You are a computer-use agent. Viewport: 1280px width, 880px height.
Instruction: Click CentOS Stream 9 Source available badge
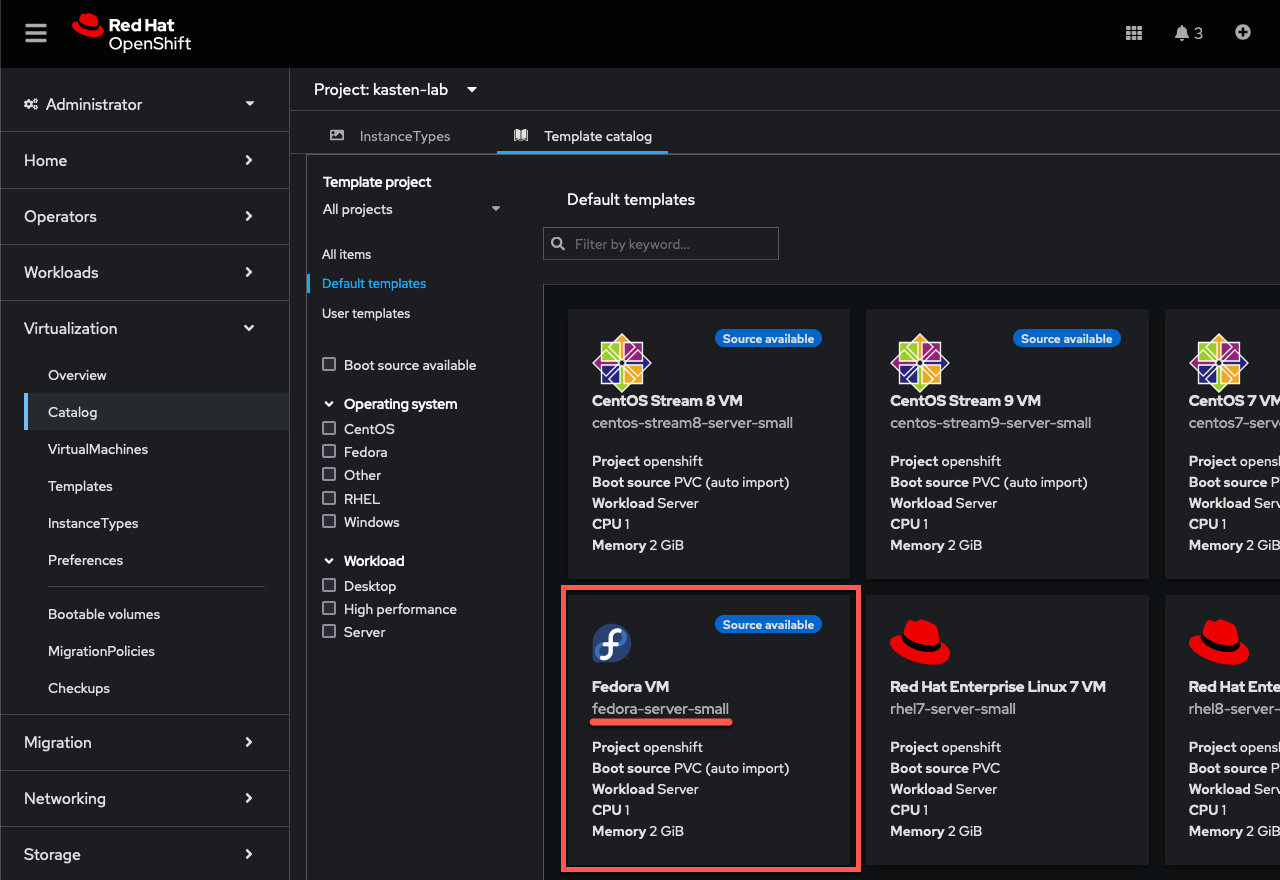click(1067, 339)
